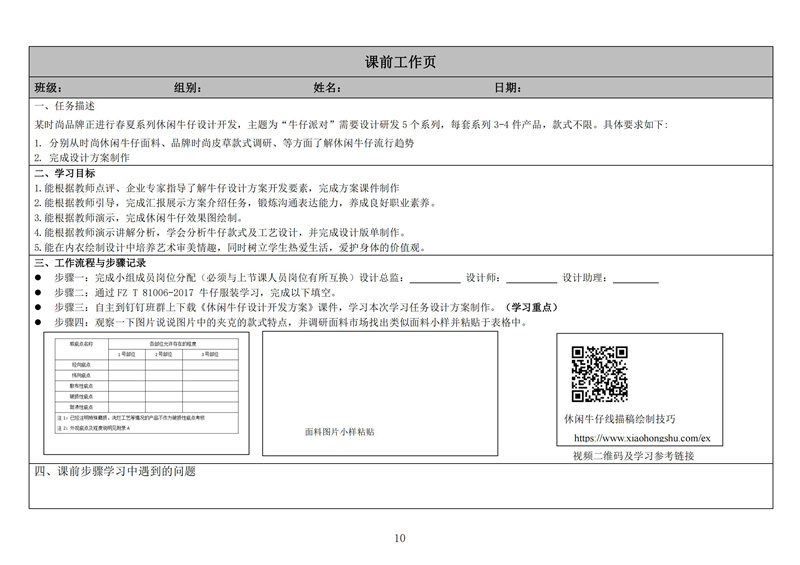Select the heading 一、任务描述
This screenshot has height=565, width=800.
[x=64, y=106]
